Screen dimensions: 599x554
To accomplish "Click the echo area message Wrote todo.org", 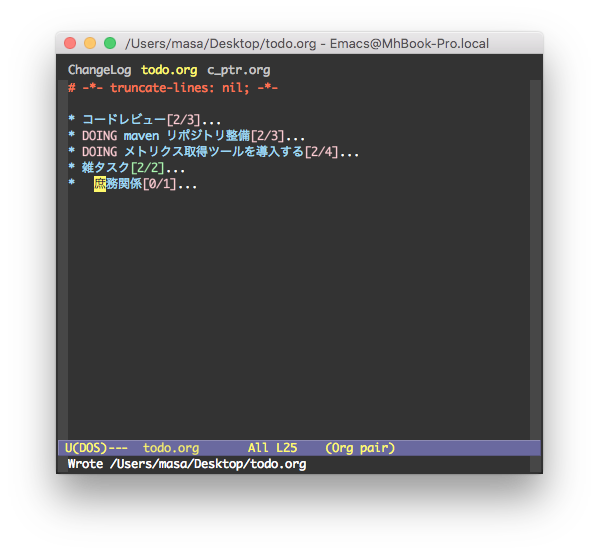I will (187, 464).
